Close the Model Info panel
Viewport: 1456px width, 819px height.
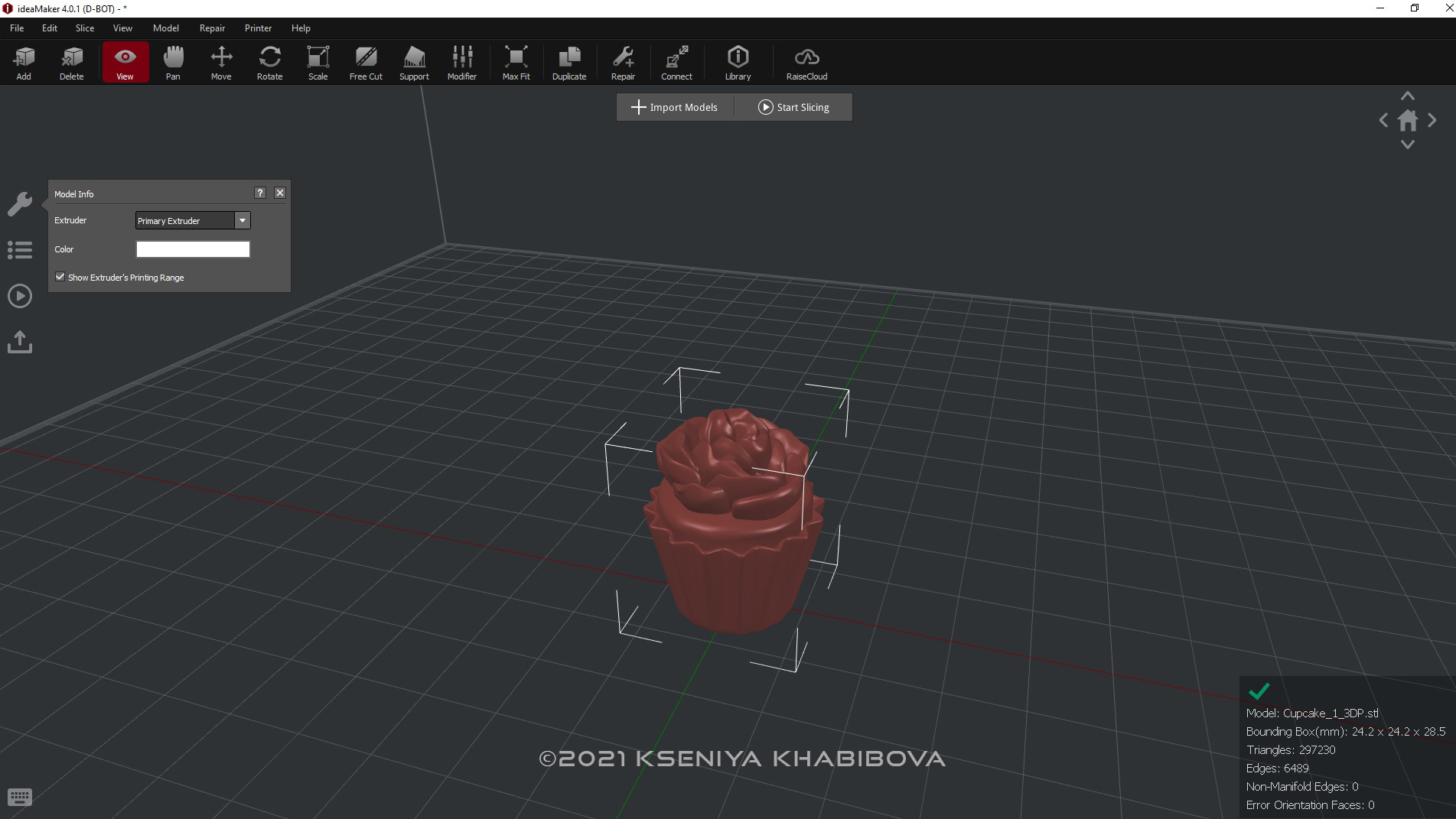[280, 193]
